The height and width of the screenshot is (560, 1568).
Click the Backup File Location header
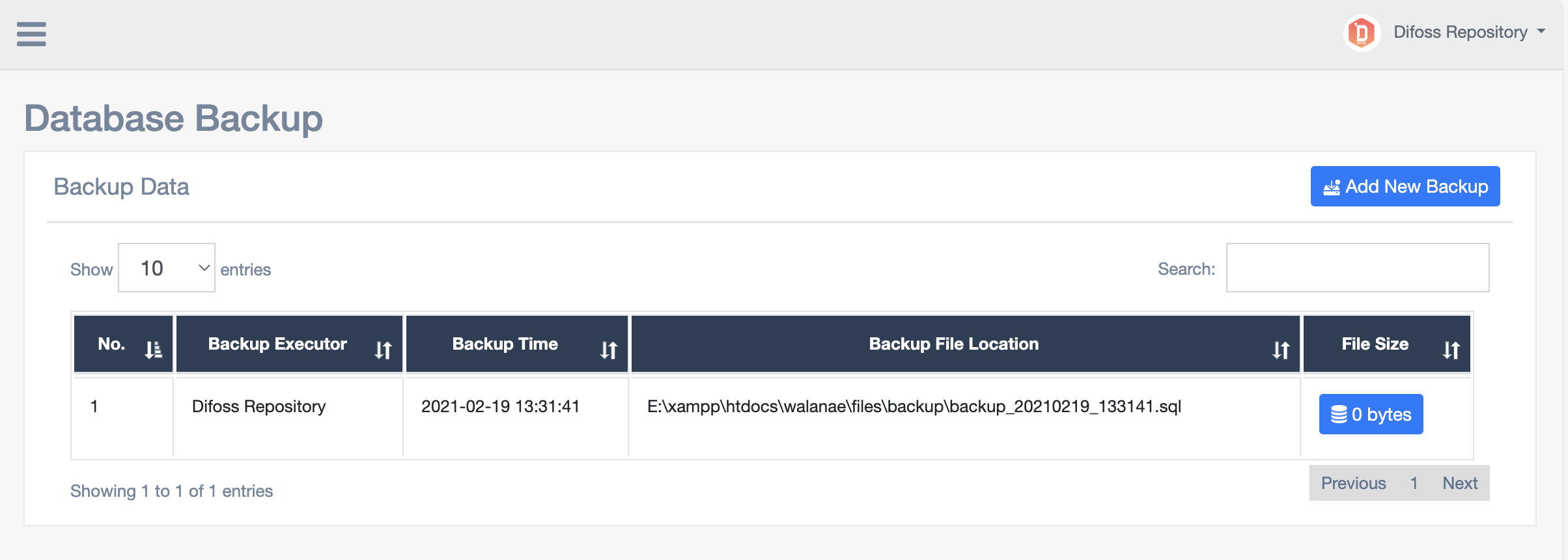(x=953, y=344)
